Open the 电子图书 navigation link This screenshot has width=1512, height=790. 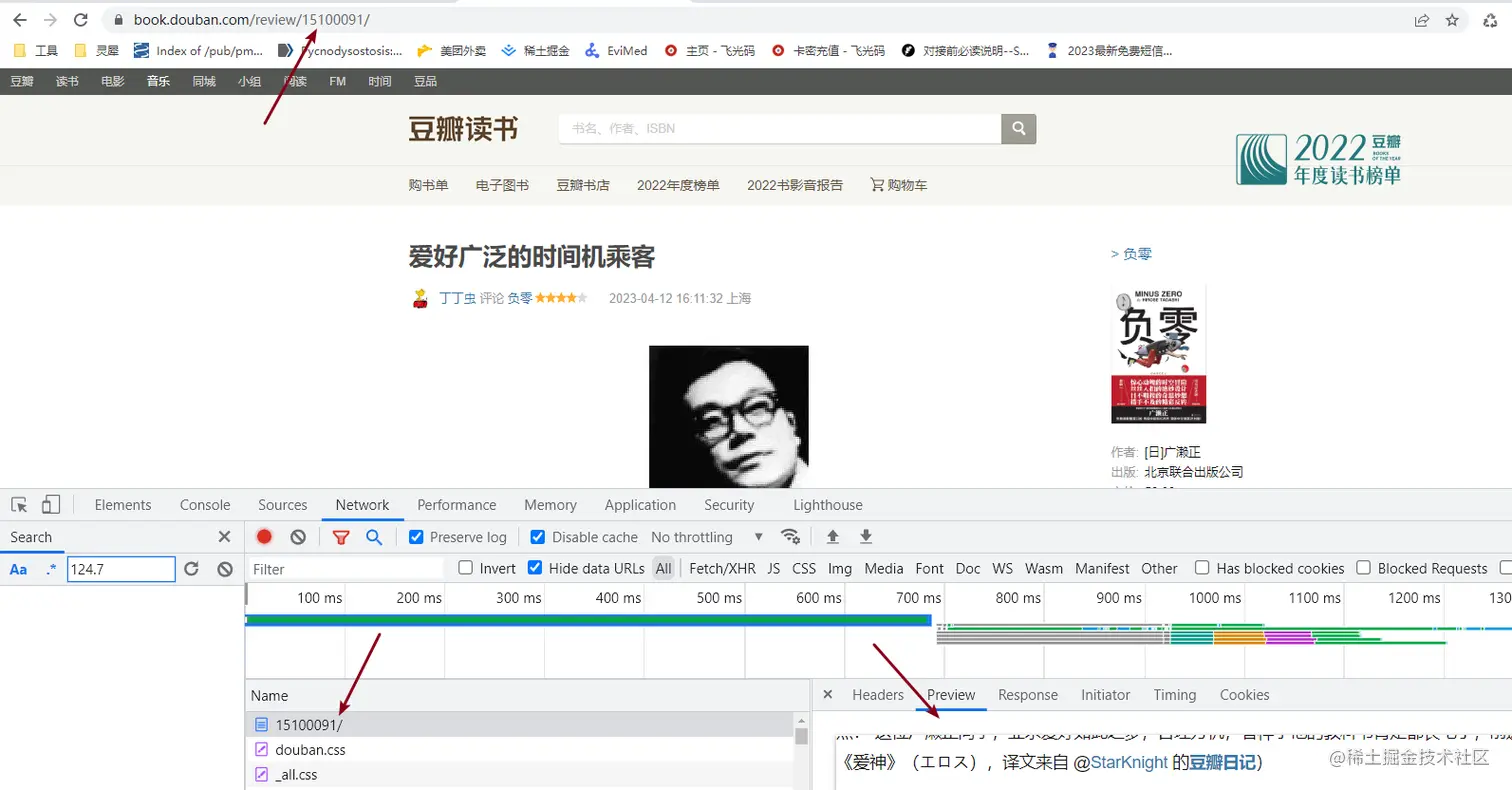502,185
